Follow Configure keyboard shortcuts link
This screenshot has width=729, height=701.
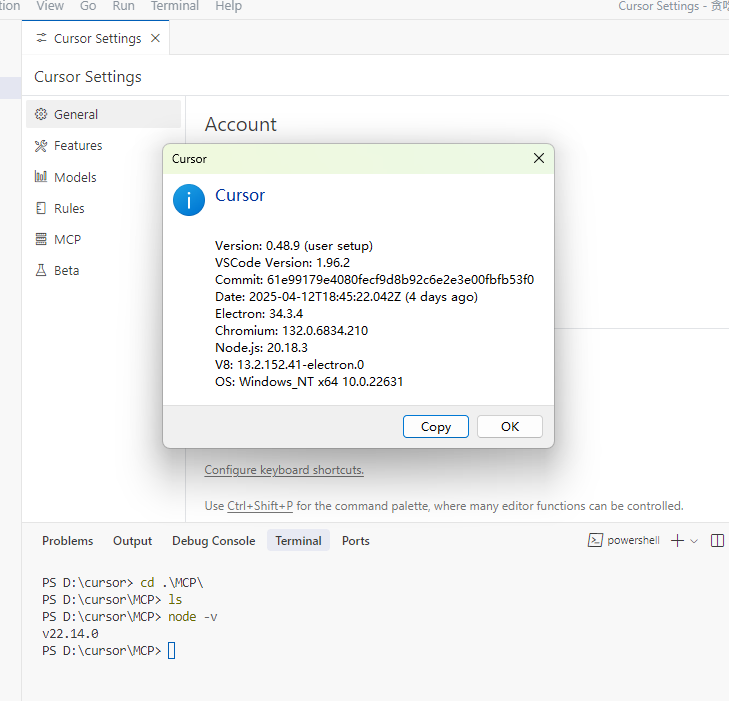coord(284,470)
